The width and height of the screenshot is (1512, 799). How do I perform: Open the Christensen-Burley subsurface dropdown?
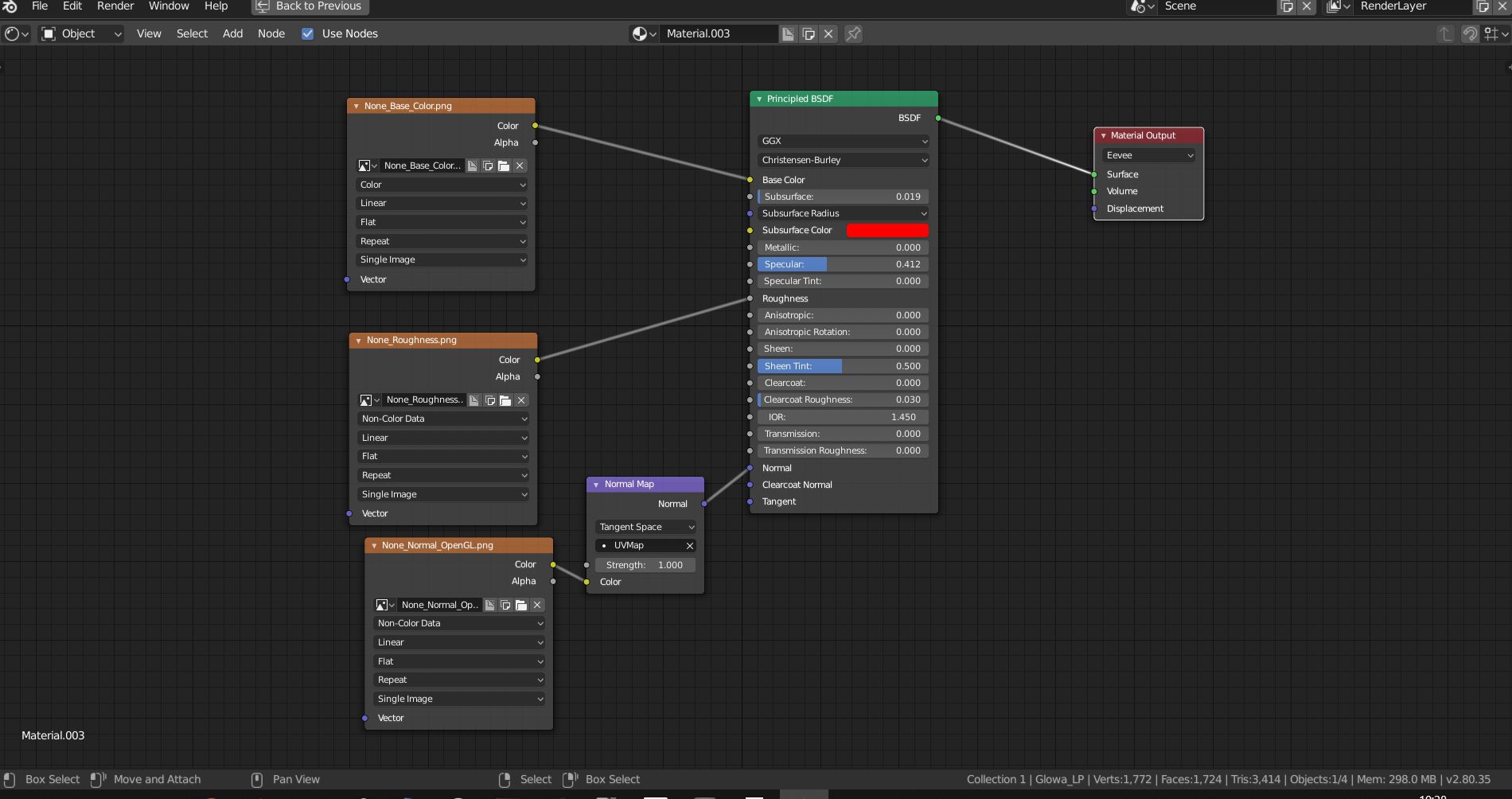[x=844, y=160]
